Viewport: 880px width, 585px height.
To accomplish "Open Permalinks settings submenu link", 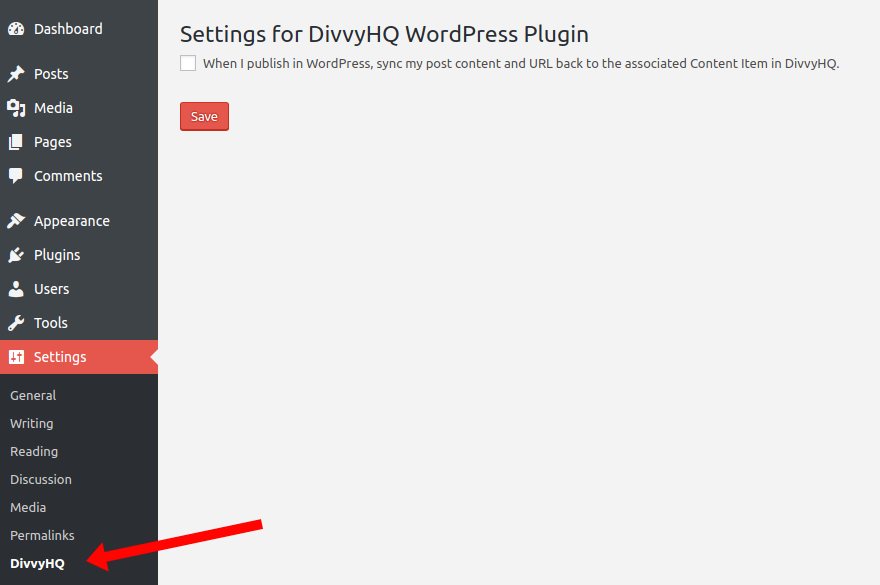I will coord(42,536).
